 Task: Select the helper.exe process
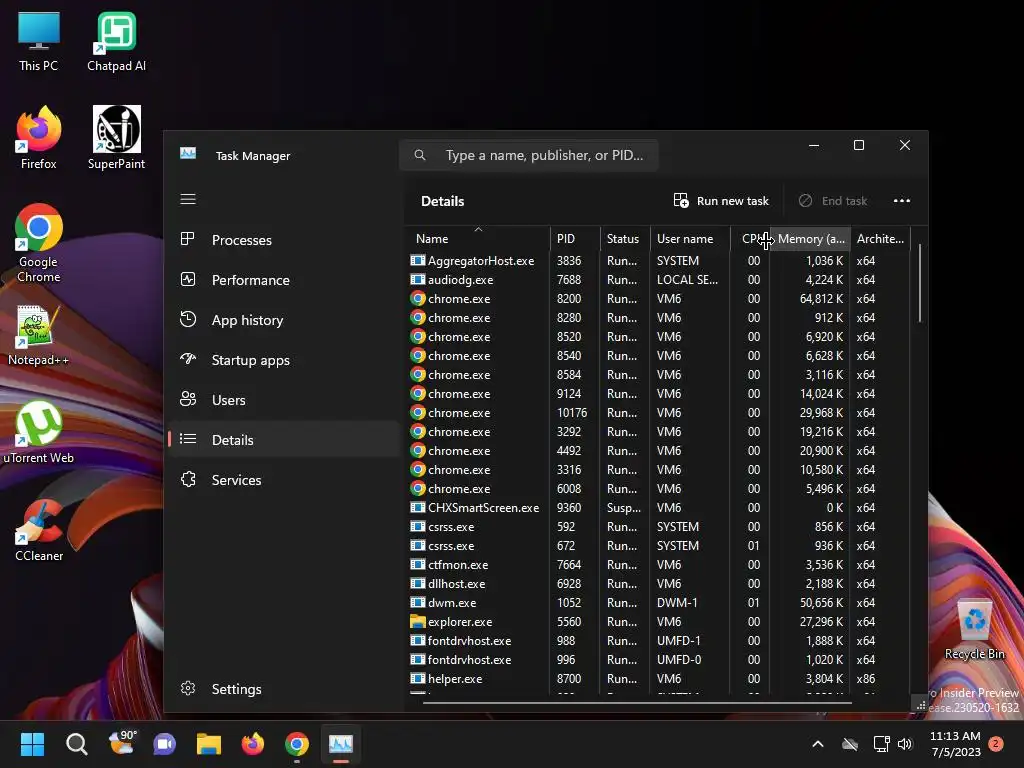[660, 679]
